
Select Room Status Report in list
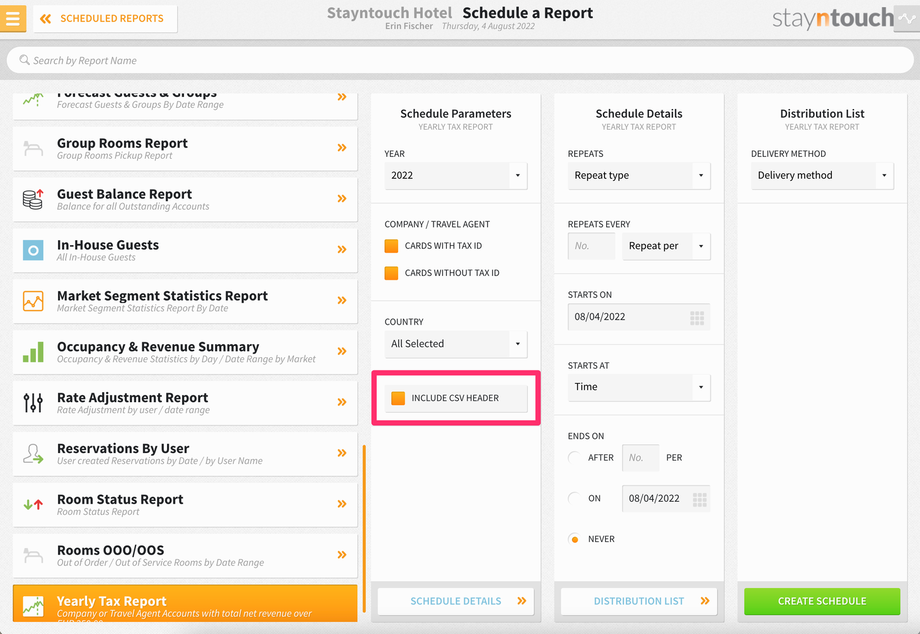tap(185, 504)
